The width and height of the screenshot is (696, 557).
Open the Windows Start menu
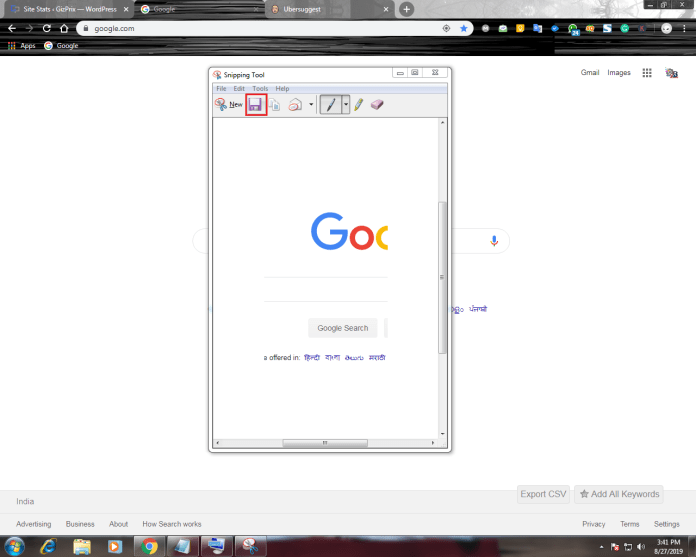[14, 546]
